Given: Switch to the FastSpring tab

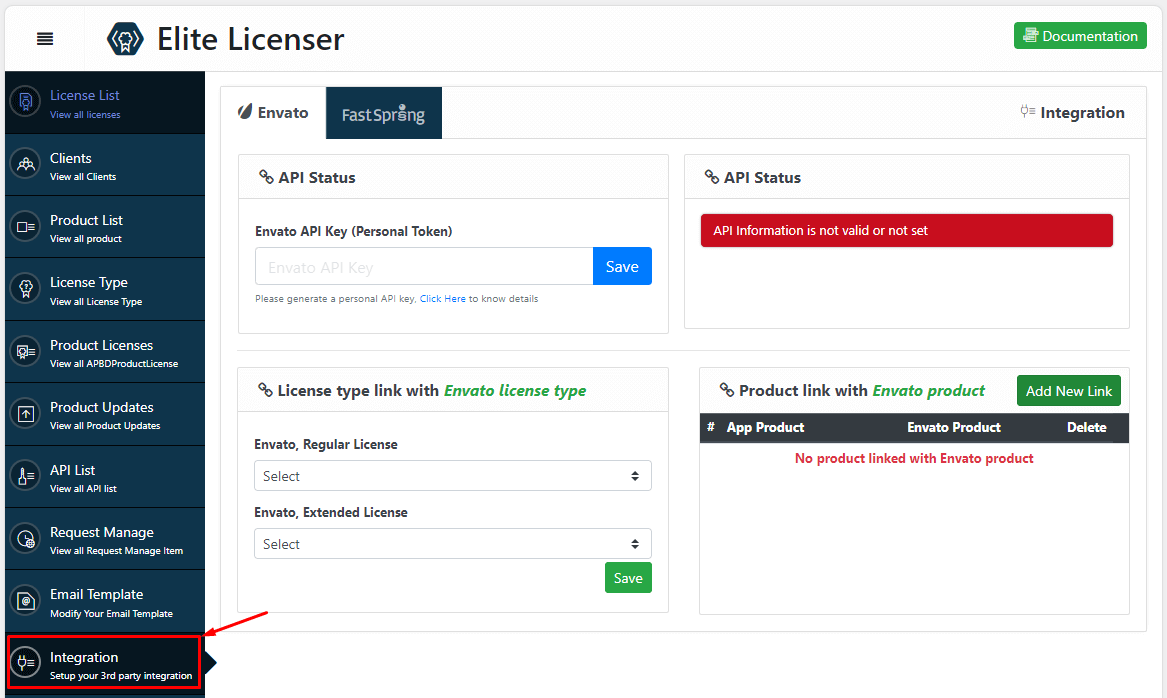Looking at the screenshot, I should [x=383, y=112].
